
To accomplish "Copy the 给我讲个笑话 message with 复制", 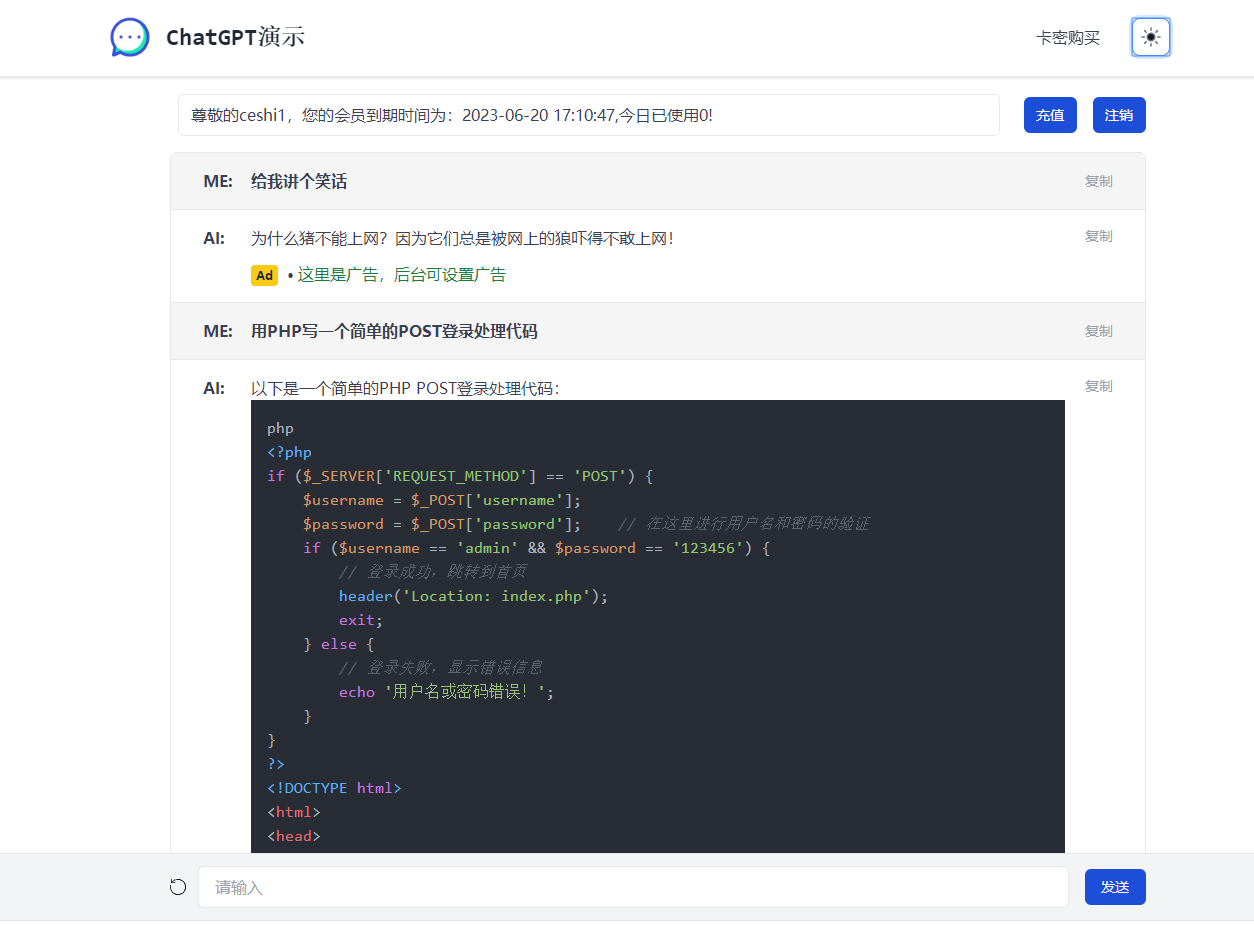I will point(1098,181).
